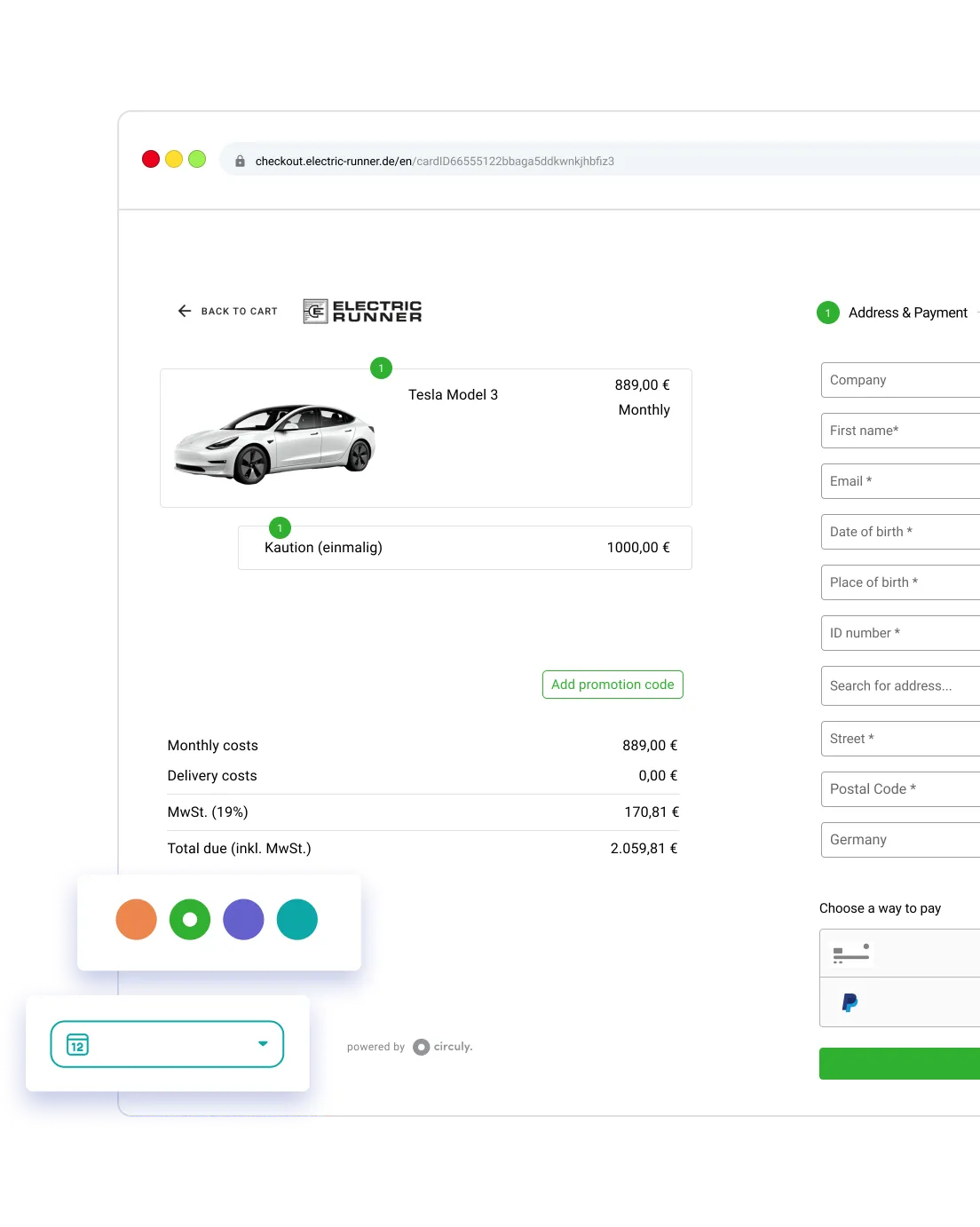
Task: Click the browser URL address bar
Action: [x=599, y=161]
